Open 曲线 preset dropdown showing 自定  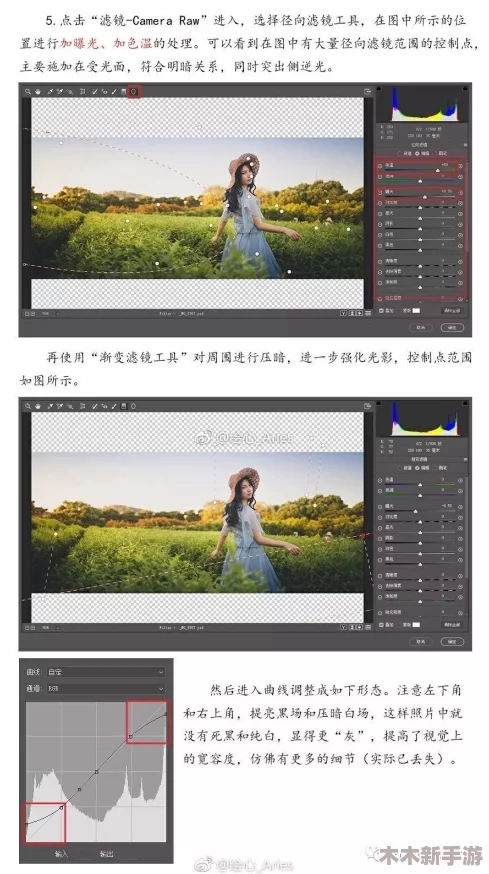[x=106, y=672]
